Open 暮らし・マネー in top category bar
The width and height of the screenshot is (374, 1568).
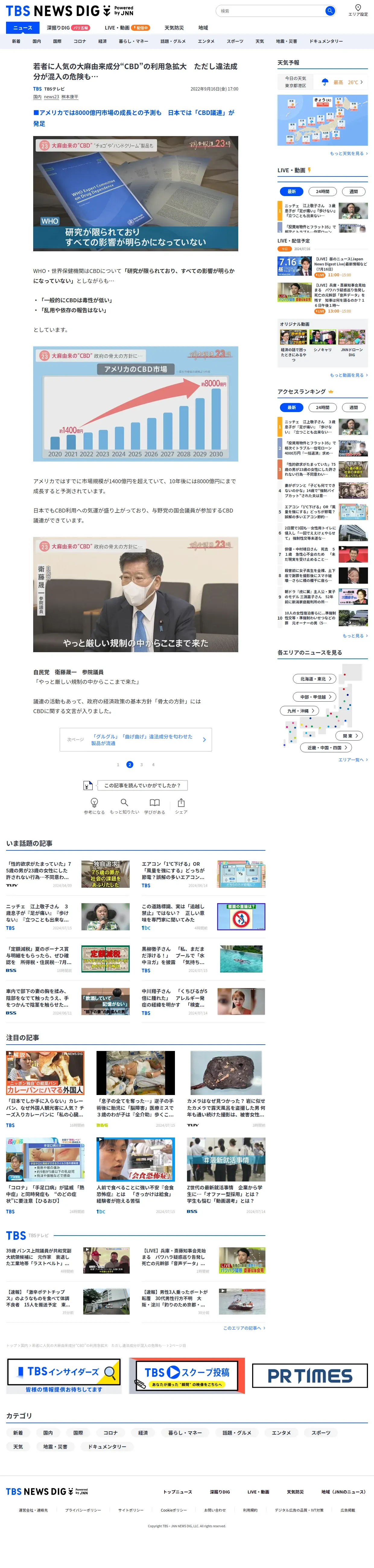133,41
